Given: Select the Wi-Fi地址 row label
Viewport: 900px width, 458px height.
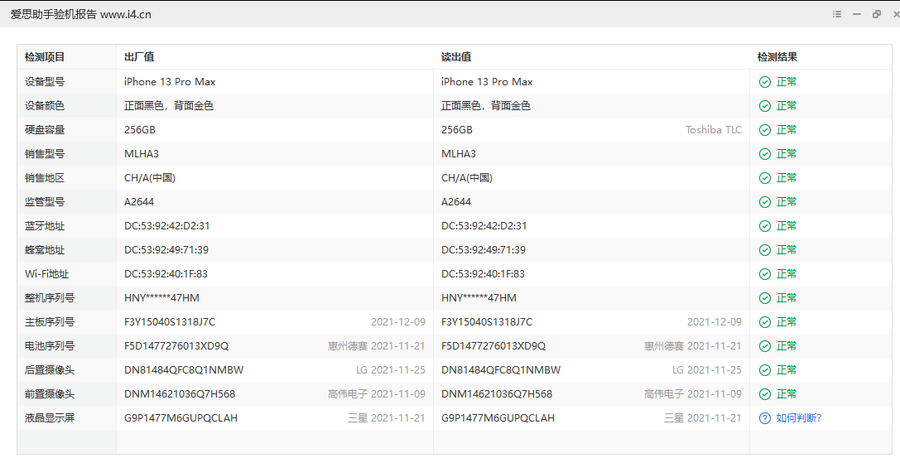Looking at the screenshot, I should (46, 274).
